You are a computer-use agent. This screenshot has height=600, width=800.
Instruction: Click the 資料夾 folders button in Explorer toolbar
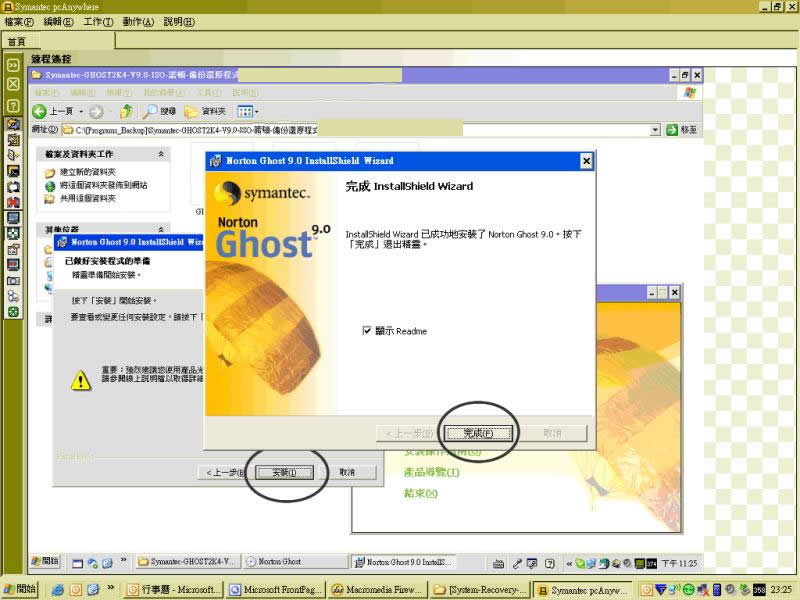tap(205, 111)
